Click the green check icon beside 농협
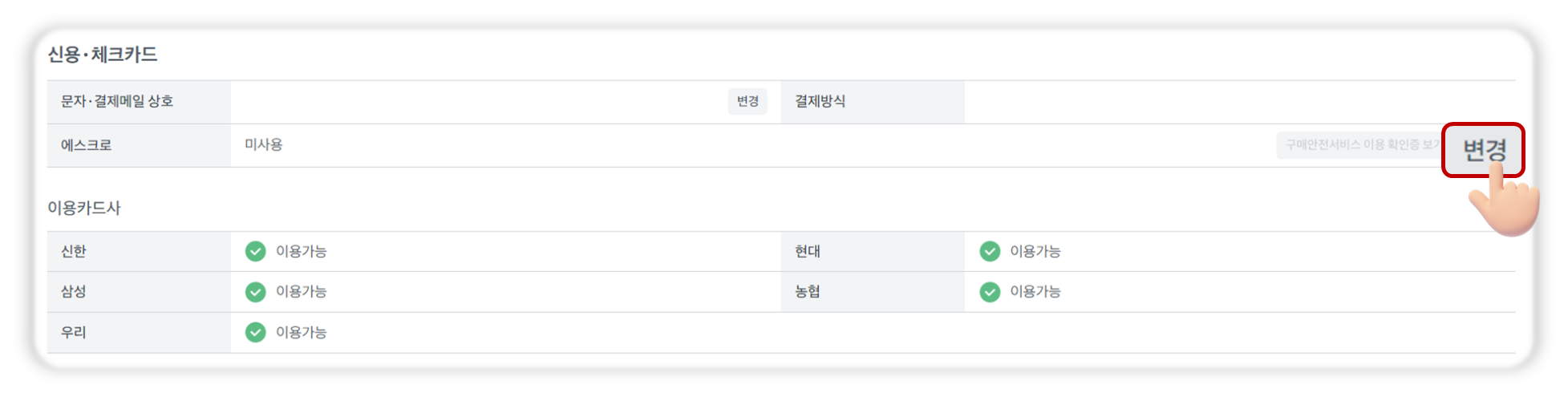 click(x=990, y=292)
